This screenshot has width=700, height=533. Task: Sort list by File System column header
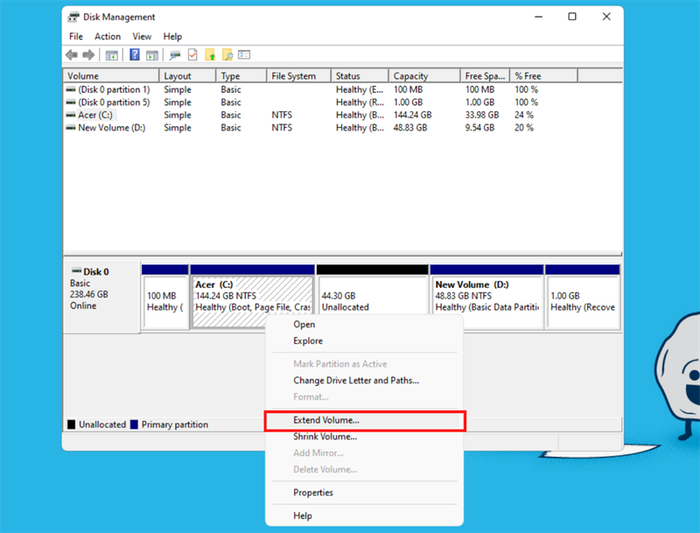[x=293, y=76]
